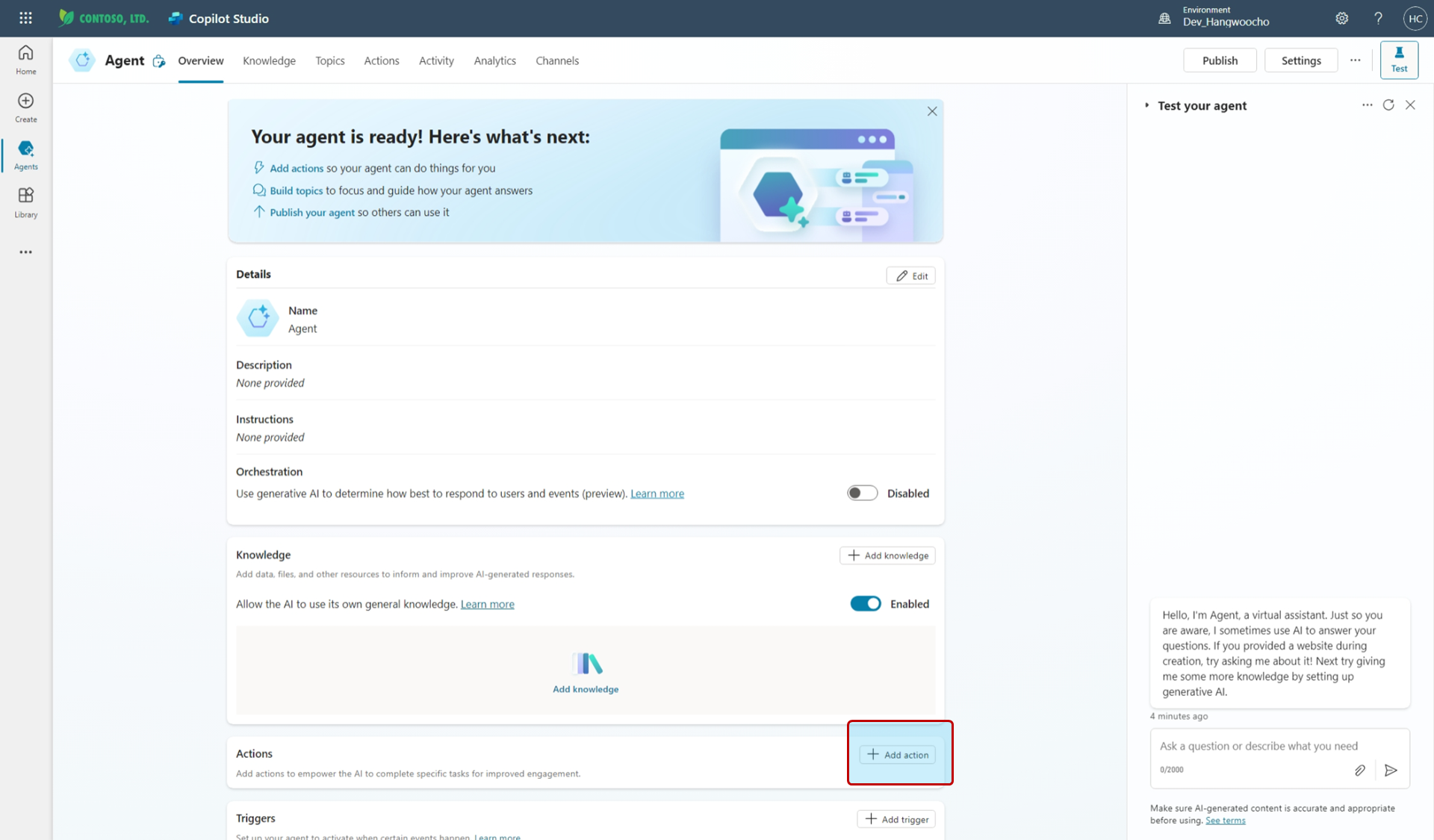Open the help question mark icon

click(x=1378, y=19)
